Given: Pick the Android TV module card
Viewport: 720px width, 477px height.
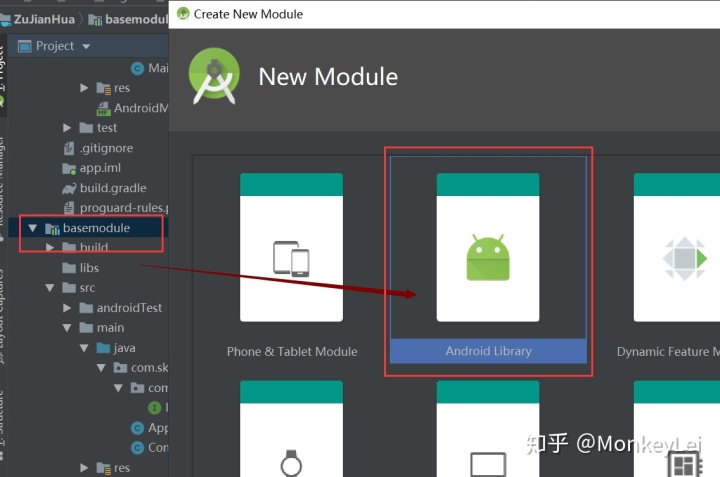Looking at the screenshot, I should 488,429.
